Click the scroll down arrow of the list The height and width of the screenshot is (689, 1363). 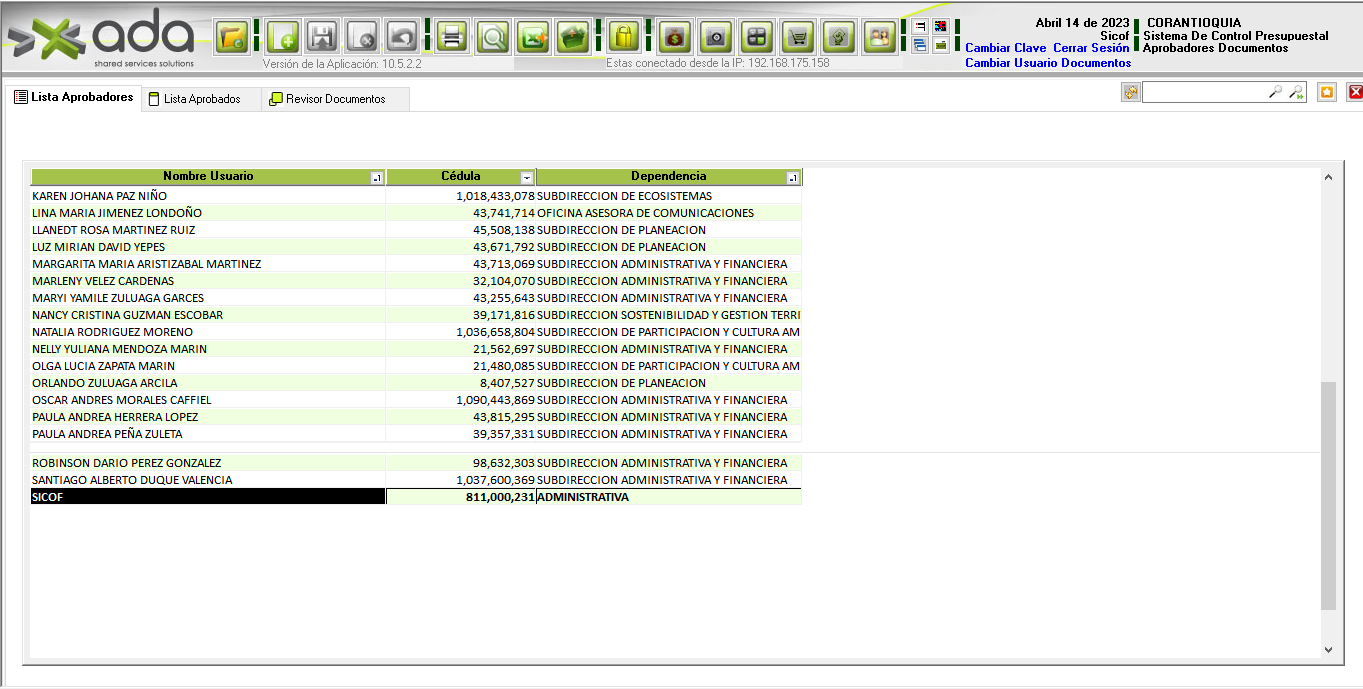1328,649
